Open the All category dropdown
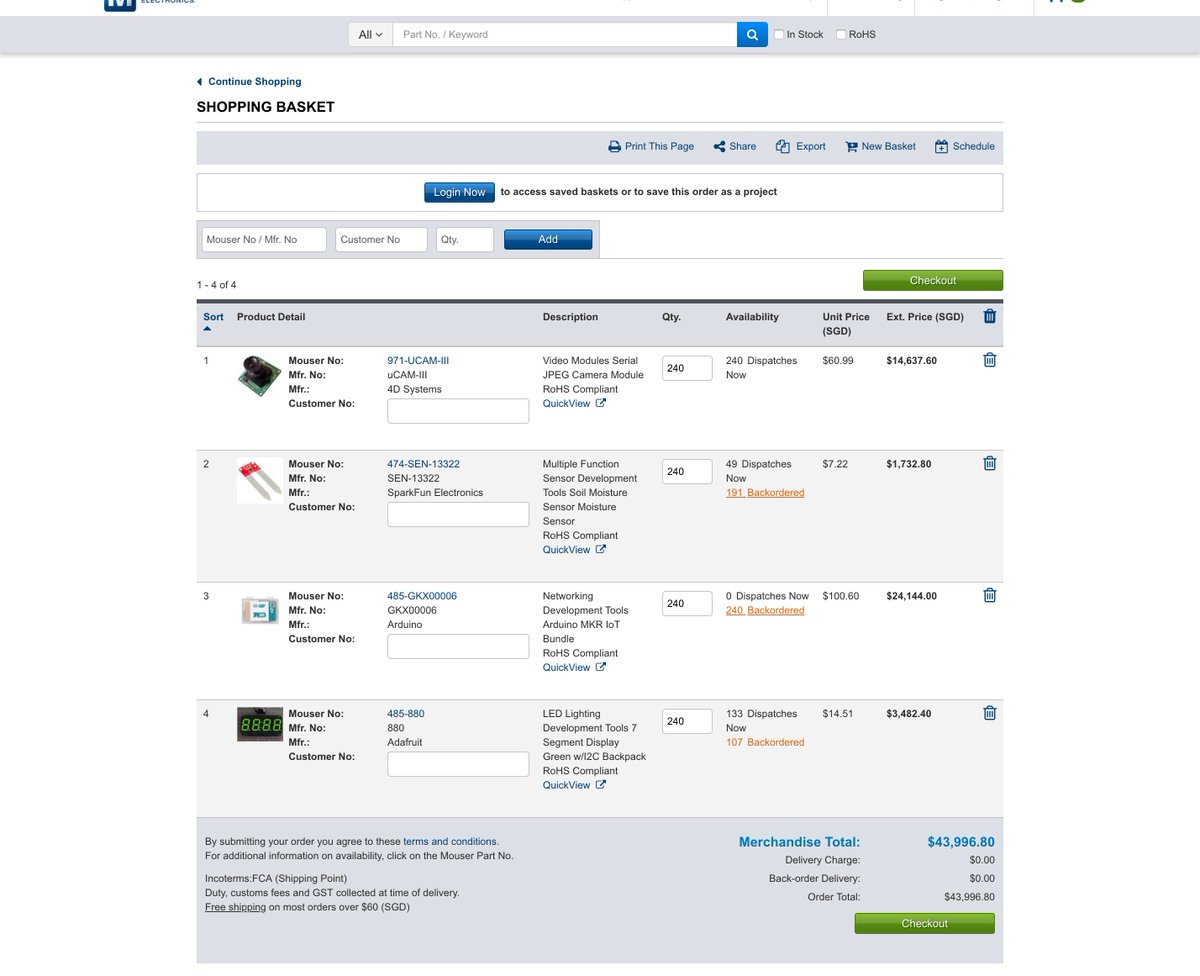The height and width of the screenshot is (976, 1200). click(371, 34)
